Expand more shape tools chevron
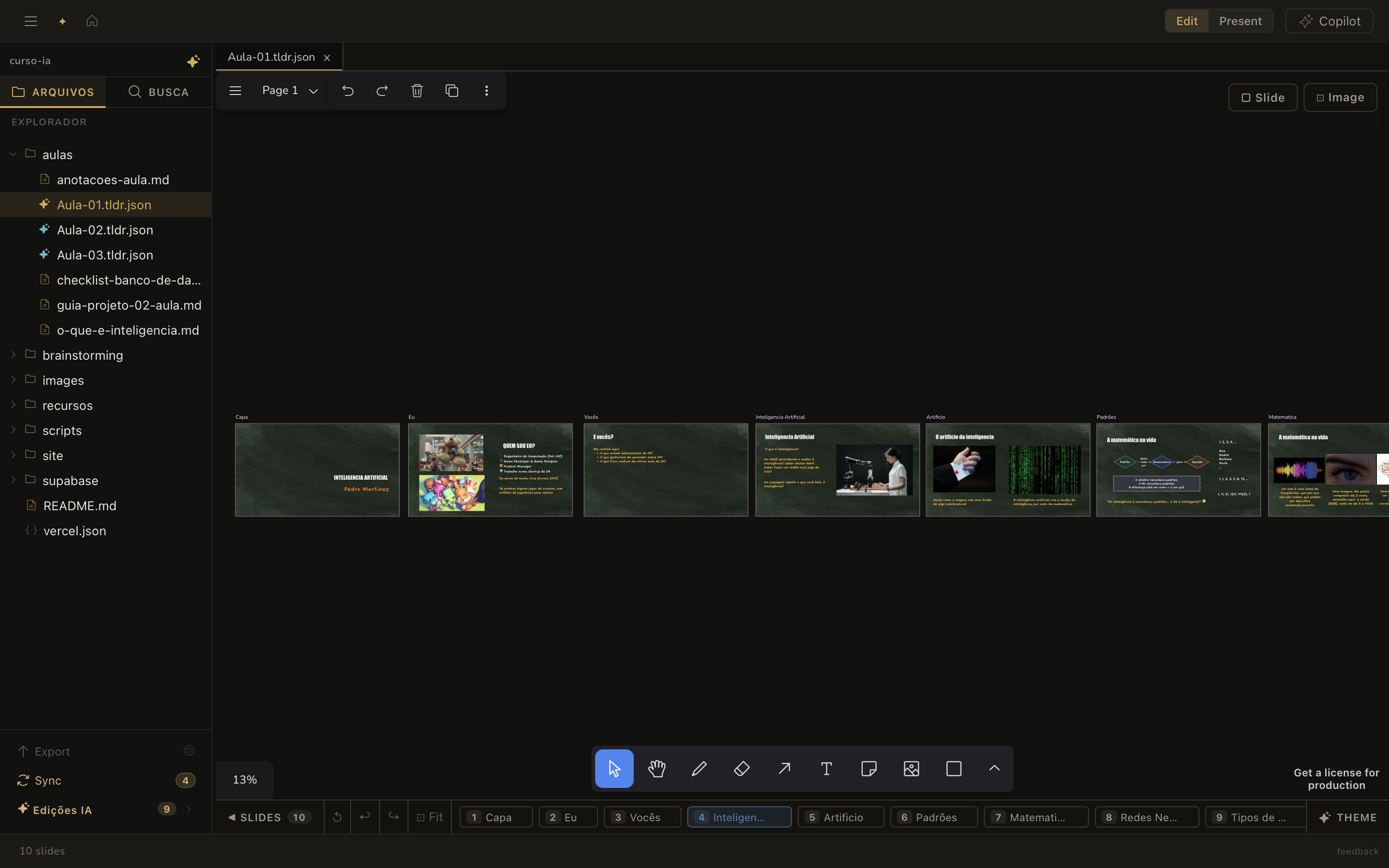 point(994,768)
